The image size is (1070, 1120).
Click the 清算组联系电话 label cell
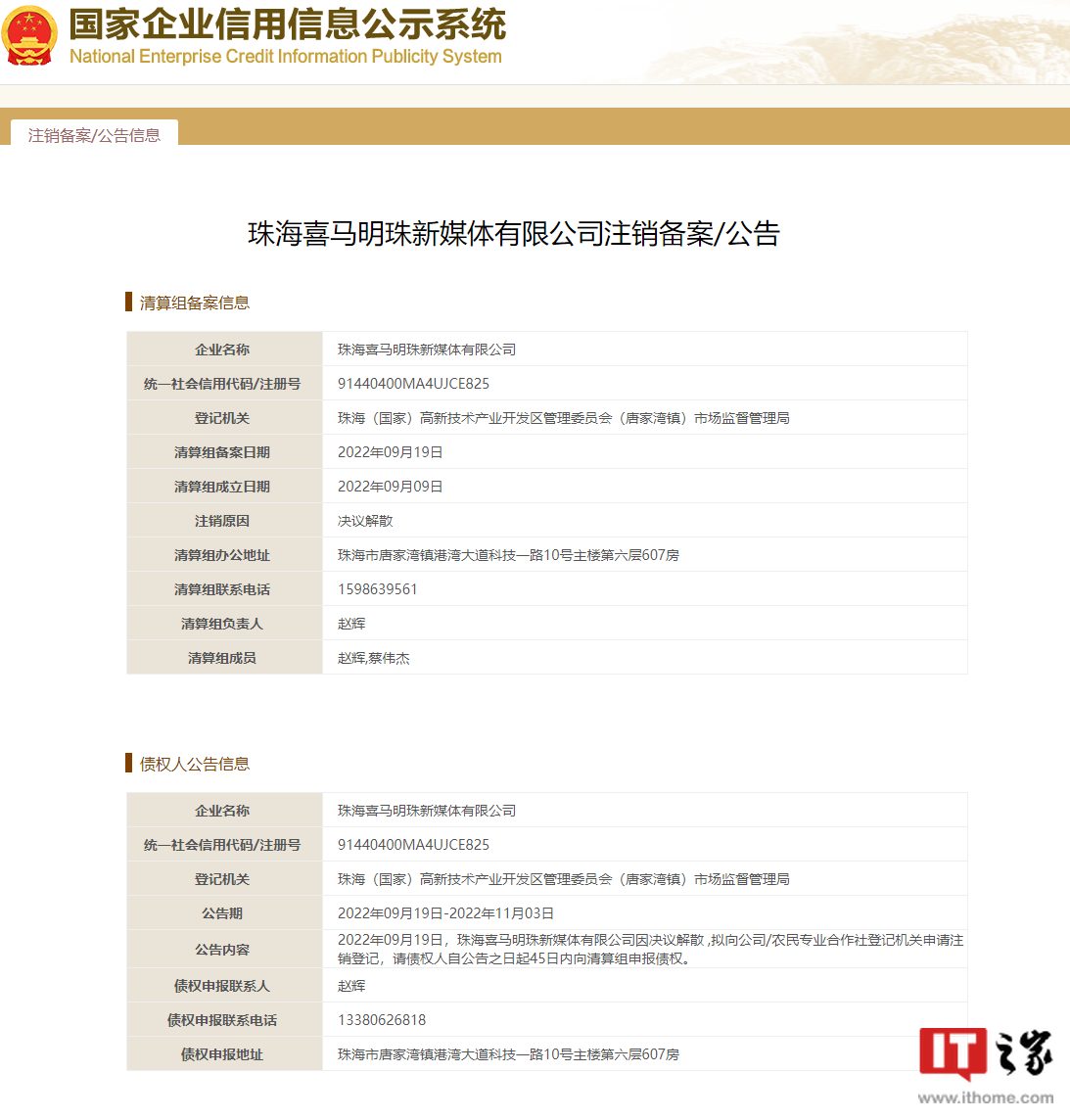(x=224, y=588)
